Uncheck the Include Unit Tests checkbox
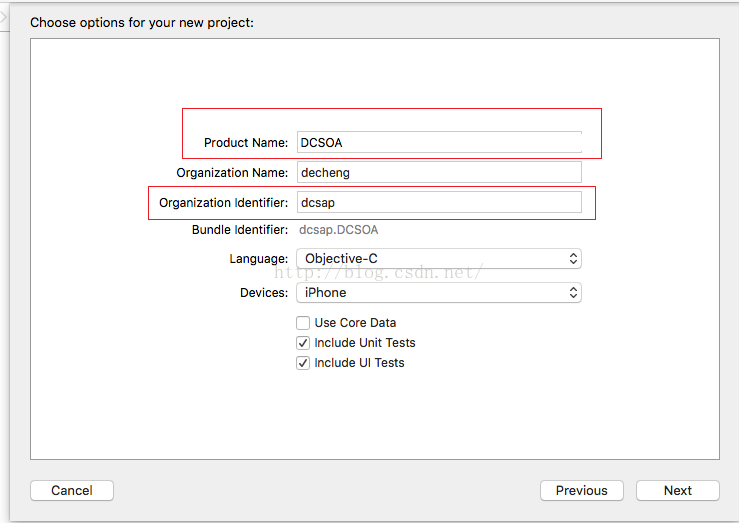739x523 pixels. [303, 343]
